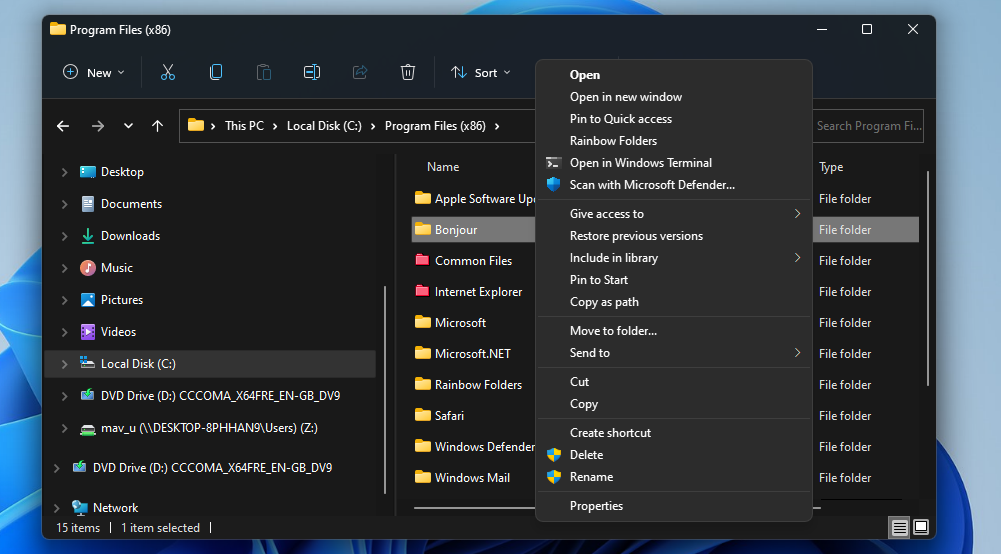
Task: Select Music in sidebar
Action: [x=117, y=268]
